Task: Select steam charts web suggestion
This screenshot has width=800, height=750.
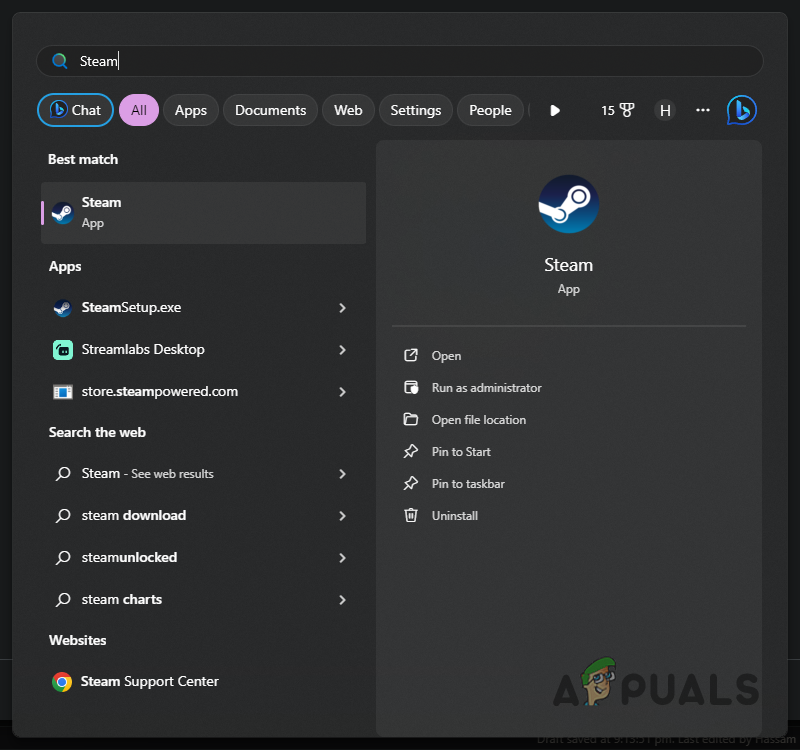Action: click(189, 599)
